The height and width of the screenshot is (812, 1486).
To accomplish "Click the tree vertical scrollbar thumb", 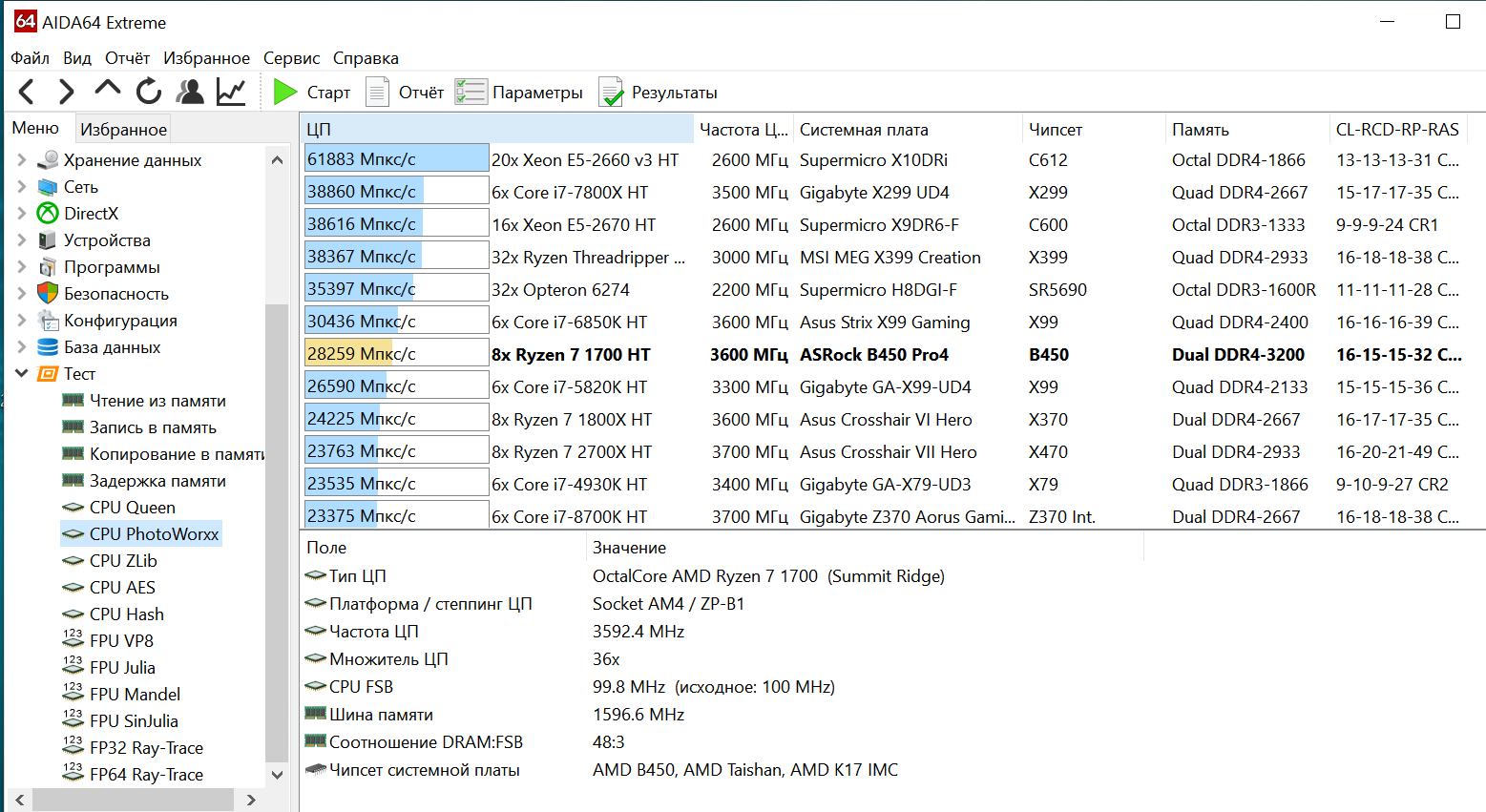I will tap(277, 532).
